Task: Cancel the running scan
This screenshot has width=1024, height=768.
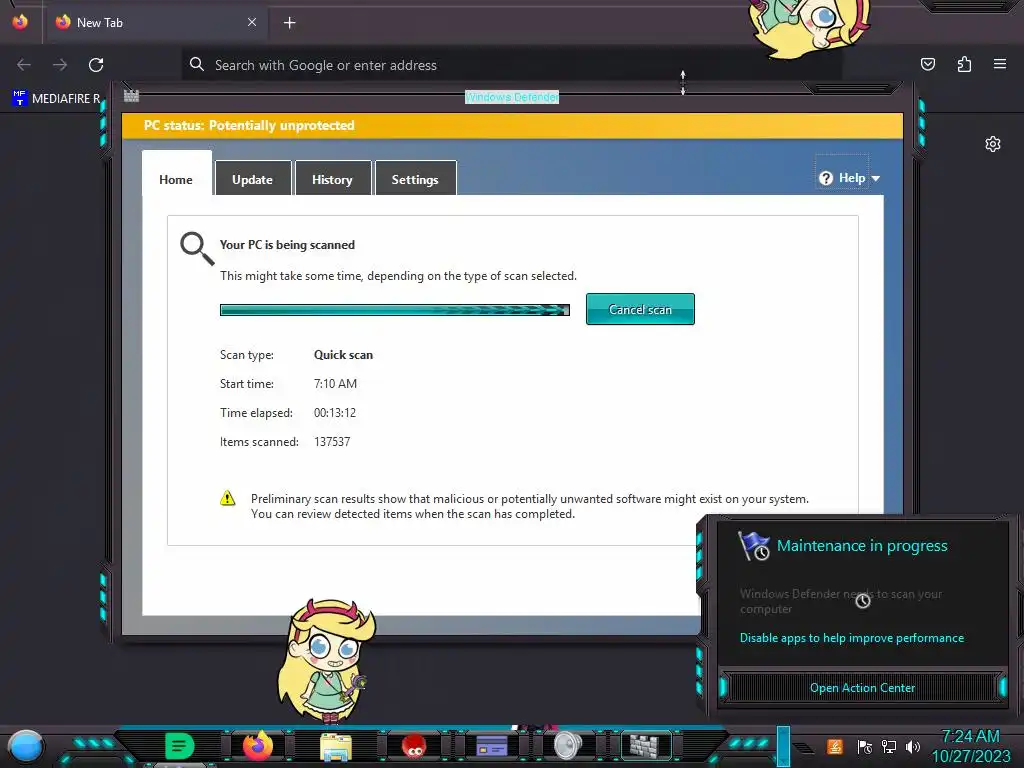Action: (x=640, y=309)
